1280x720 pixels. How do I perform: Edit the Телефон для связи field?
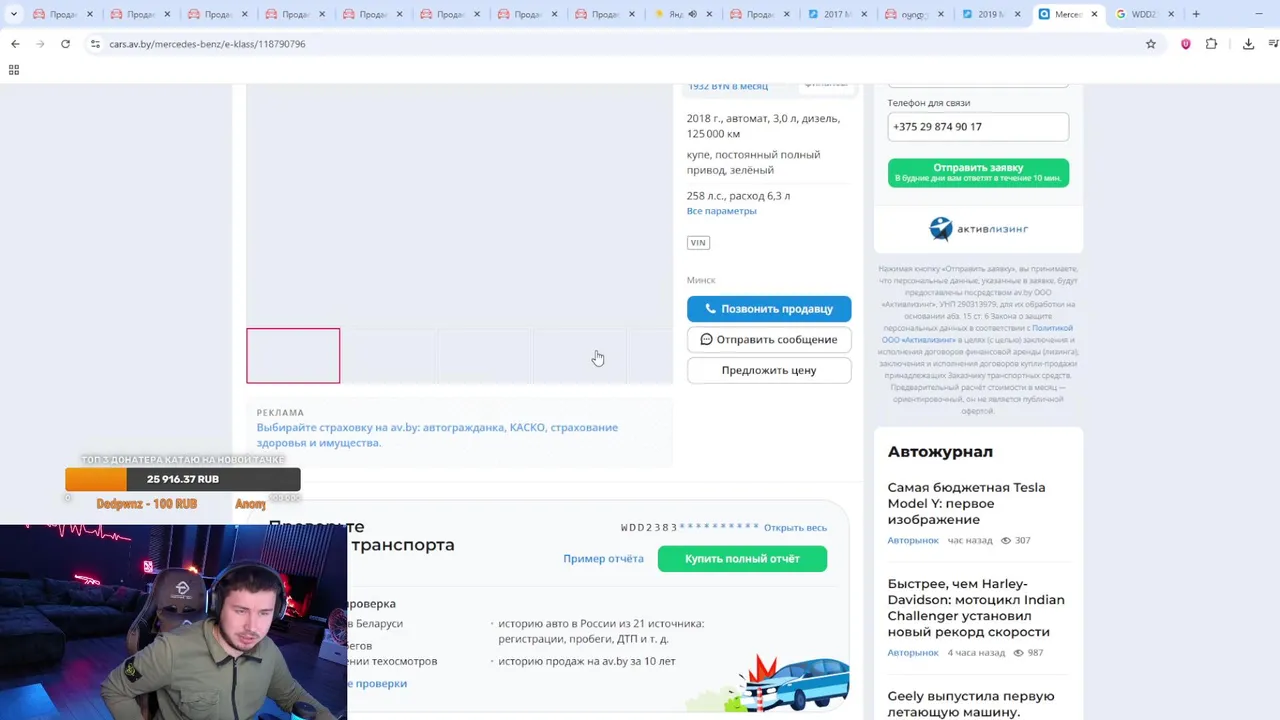point(978,127)
